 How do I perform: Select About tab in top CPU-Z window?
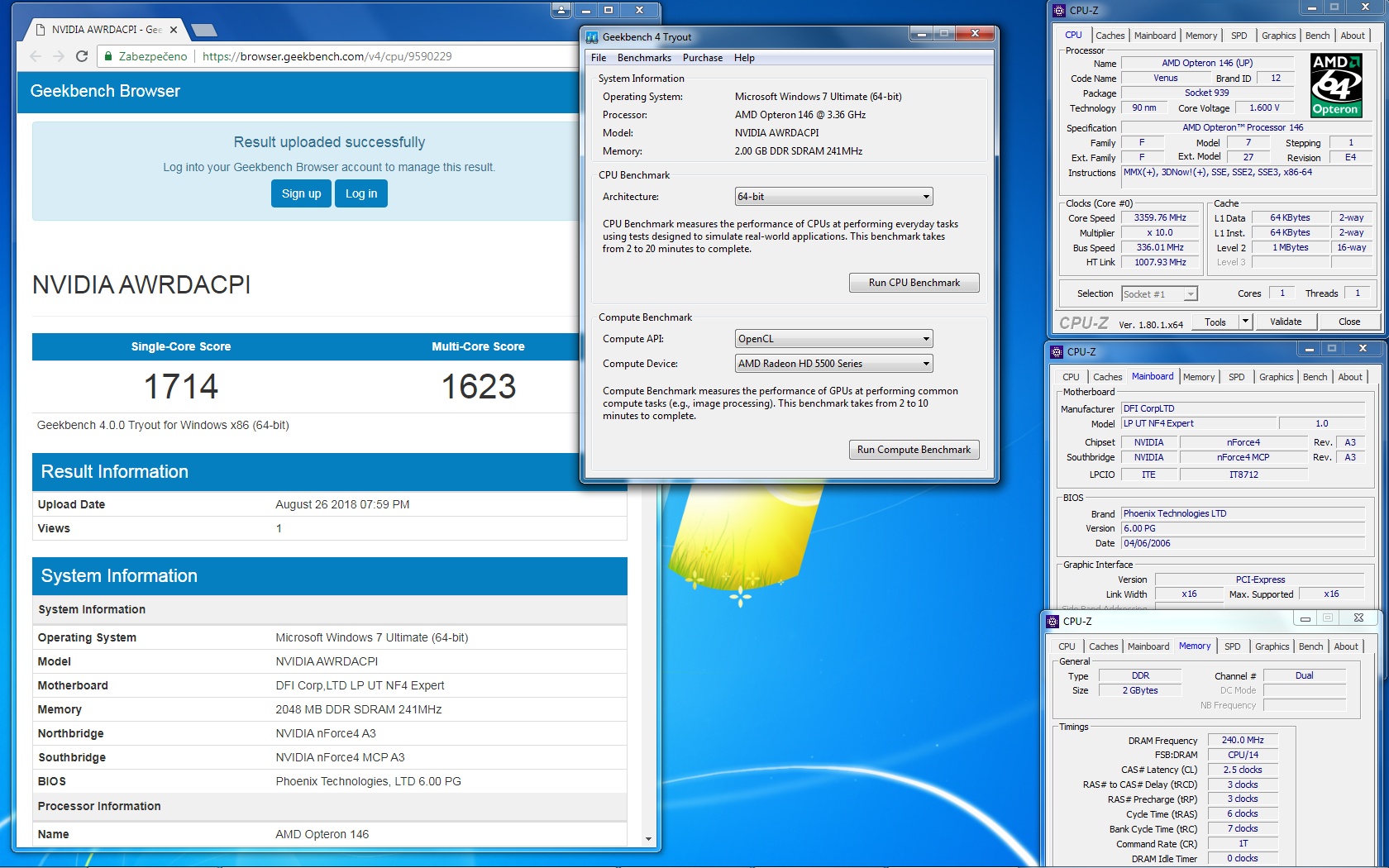pos(1353,36)
